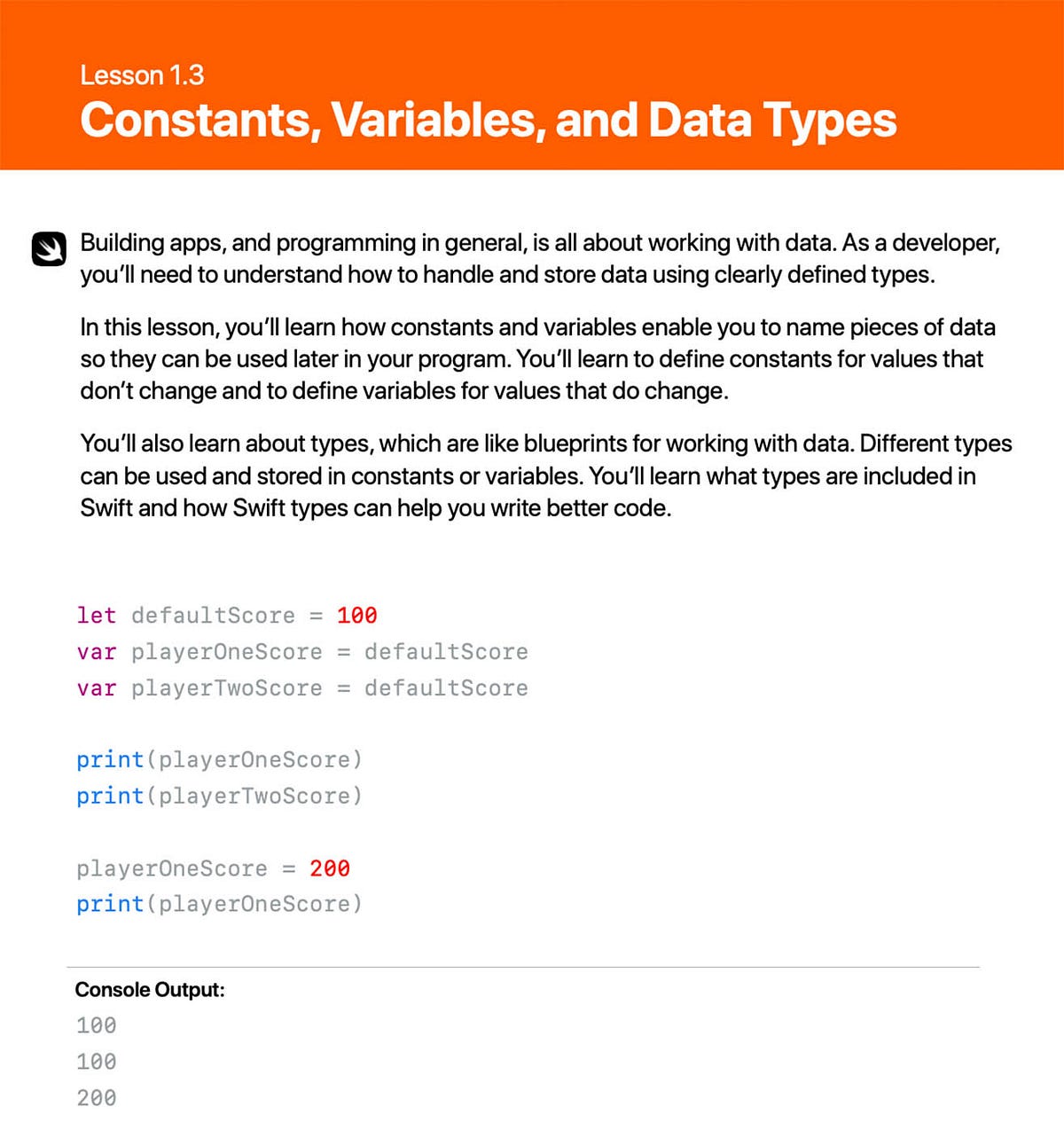Click "defaultScore" in the let declaration
This screenshot has height=1131, width=1064.
click(x=213, y=616)
